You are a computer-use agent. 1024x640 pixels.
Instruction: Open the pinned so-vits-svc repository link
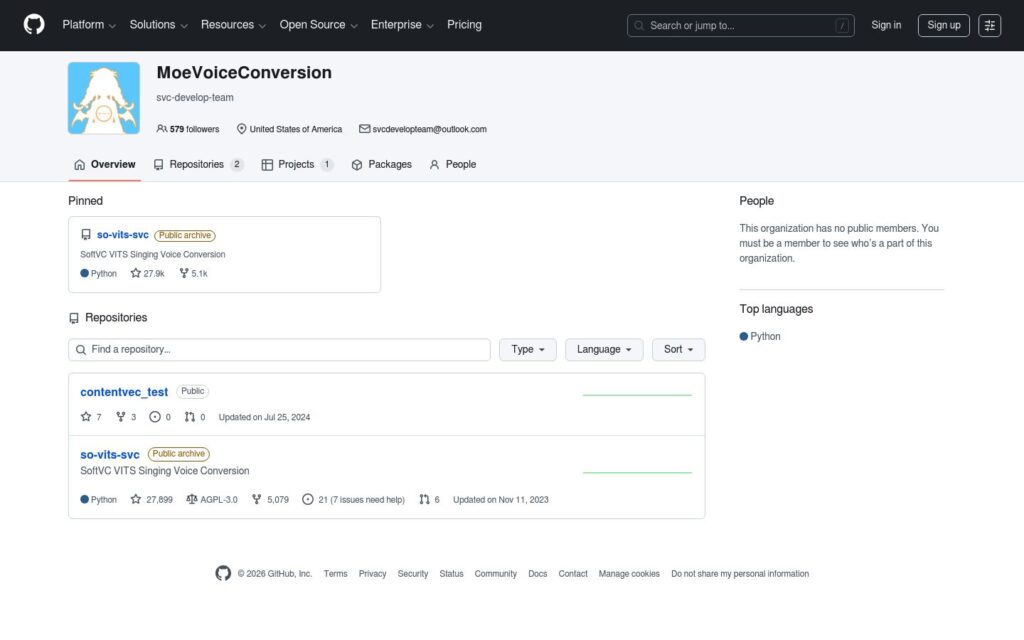(x=123, y=234)
